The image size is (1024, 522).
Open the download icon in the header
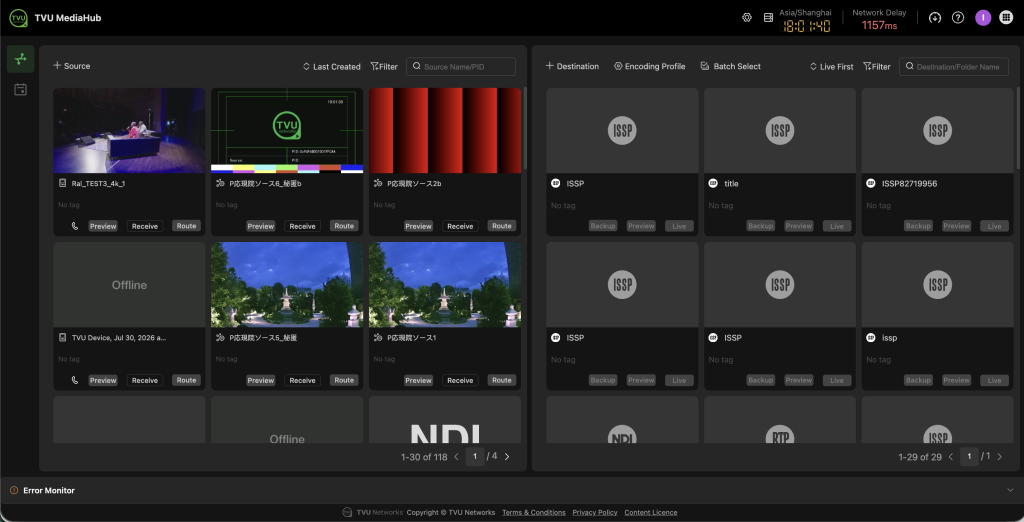coord(935,18)
